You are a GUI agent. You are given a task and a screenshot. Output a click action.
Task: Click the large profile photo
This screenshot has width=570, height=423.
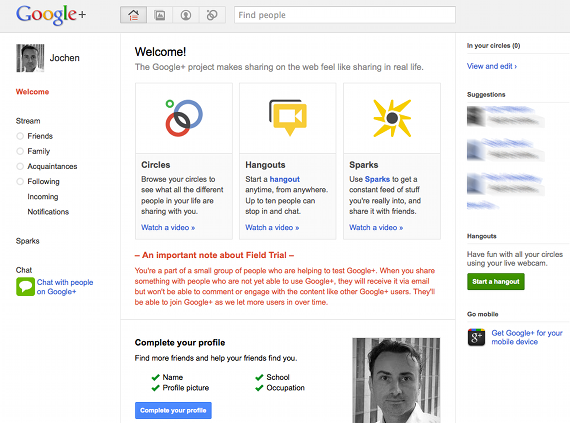[396, 380]
